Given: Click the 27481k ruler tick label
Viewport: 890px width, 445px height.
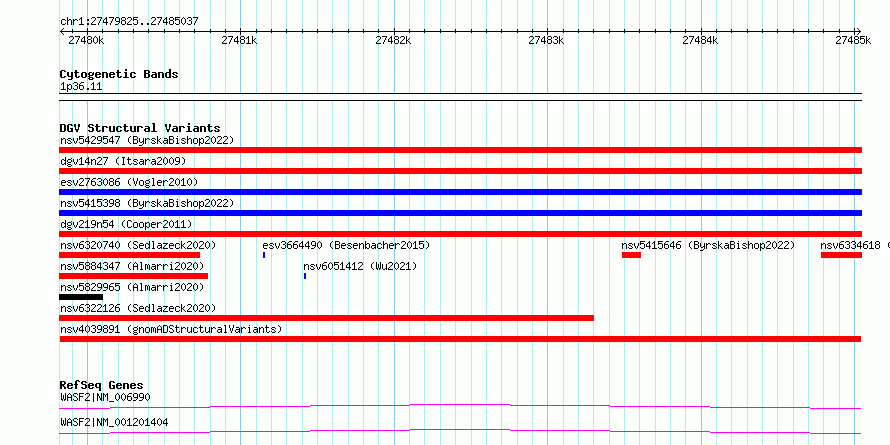Looking at the screenshot, I should click(x=240, y=40).
